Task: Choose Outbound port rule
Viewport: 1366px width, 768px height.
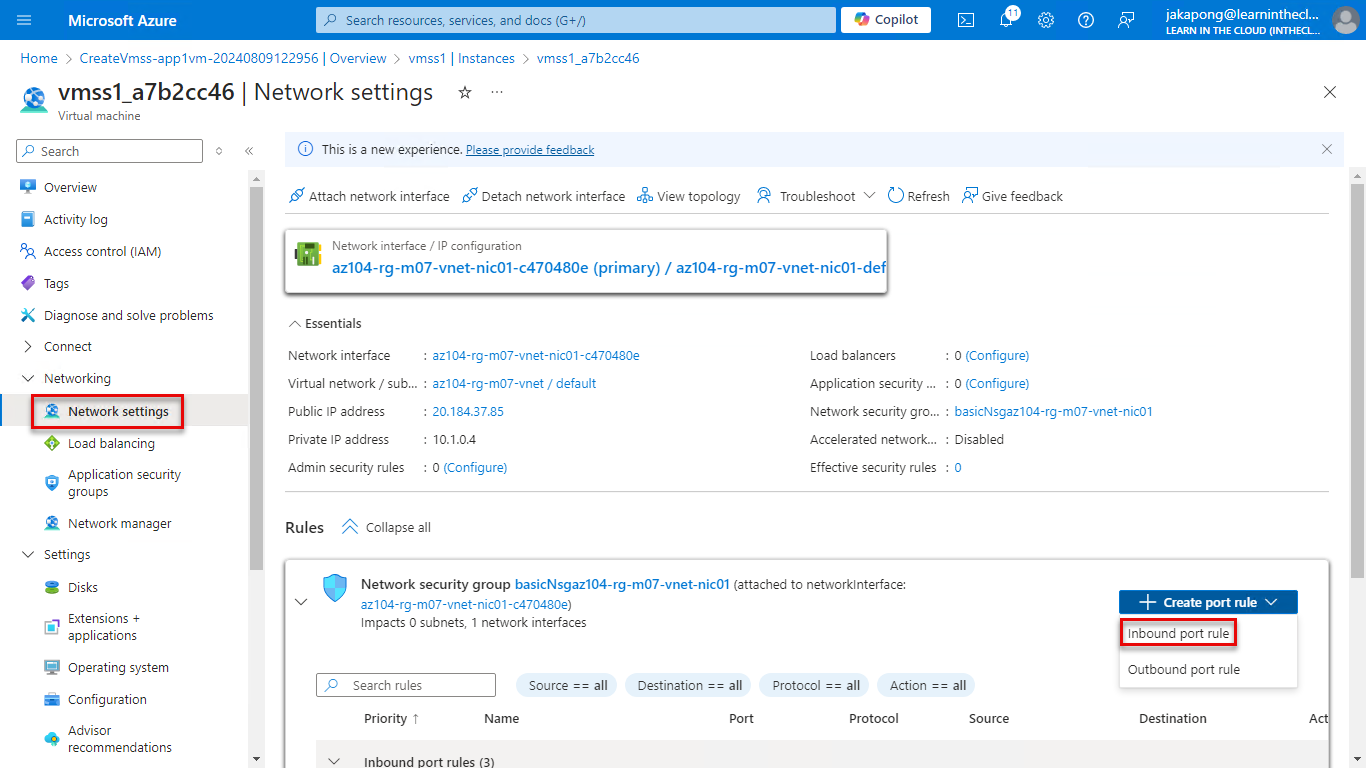Action: point(1184,669)
